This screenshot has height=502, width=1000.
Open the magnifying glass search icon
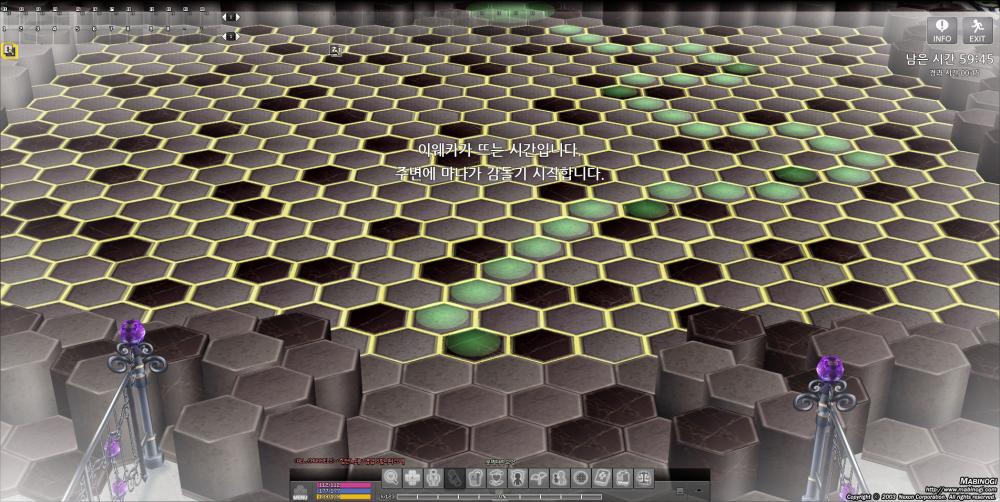[391, 478]
